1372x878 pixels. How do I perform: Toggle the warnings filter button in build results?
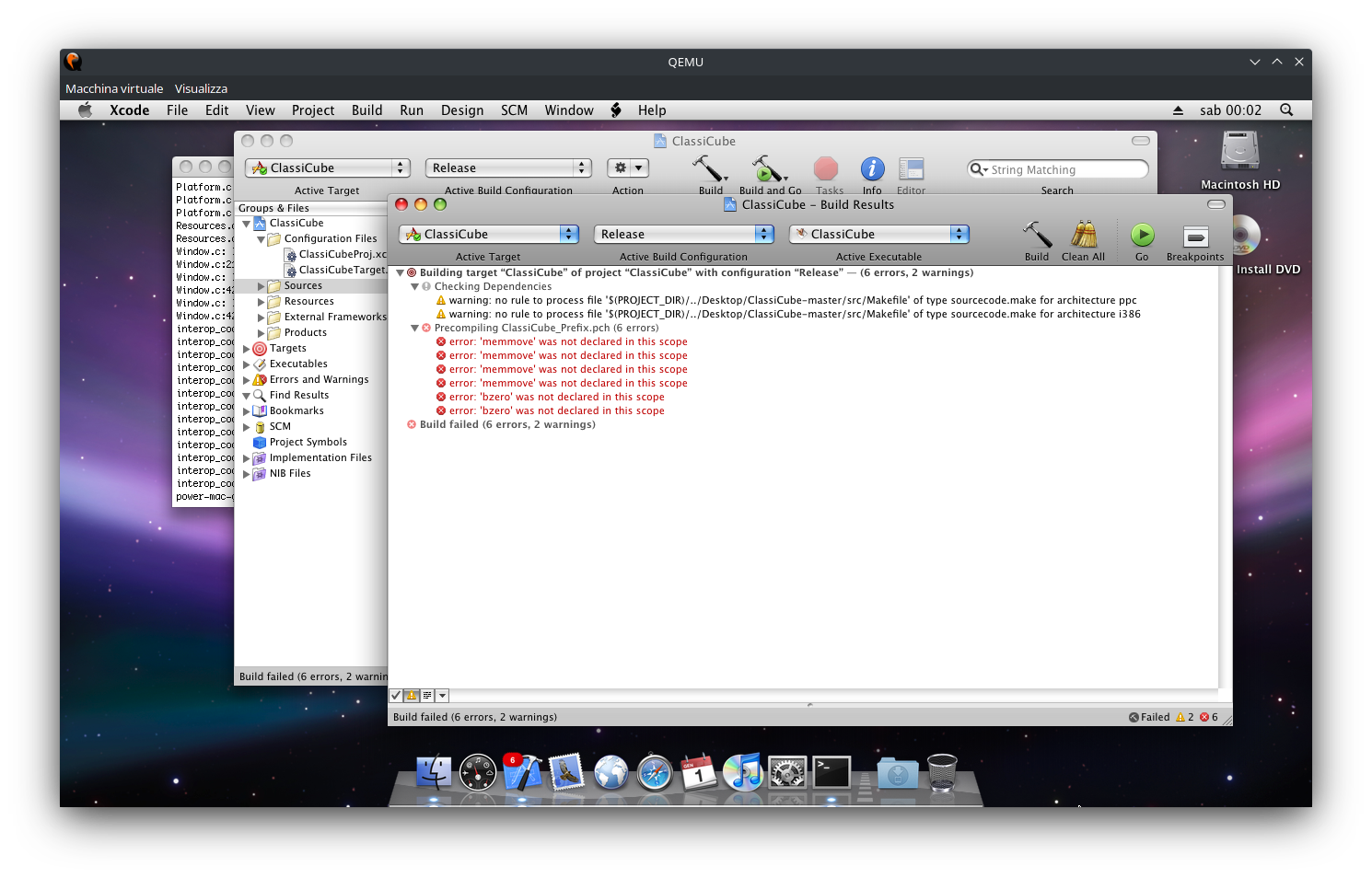[412, 696]
